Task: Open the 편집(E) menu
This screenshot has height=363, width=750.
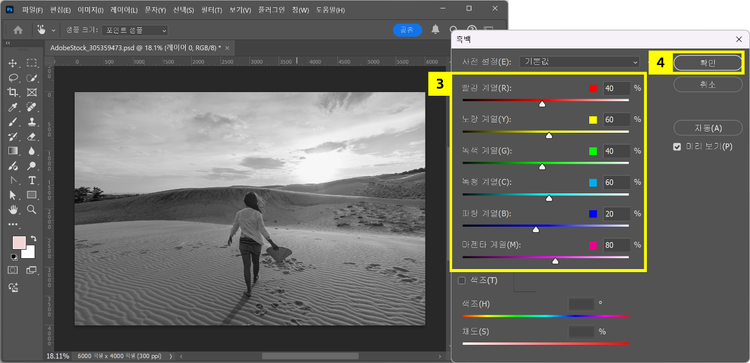Action: point(60,10)
